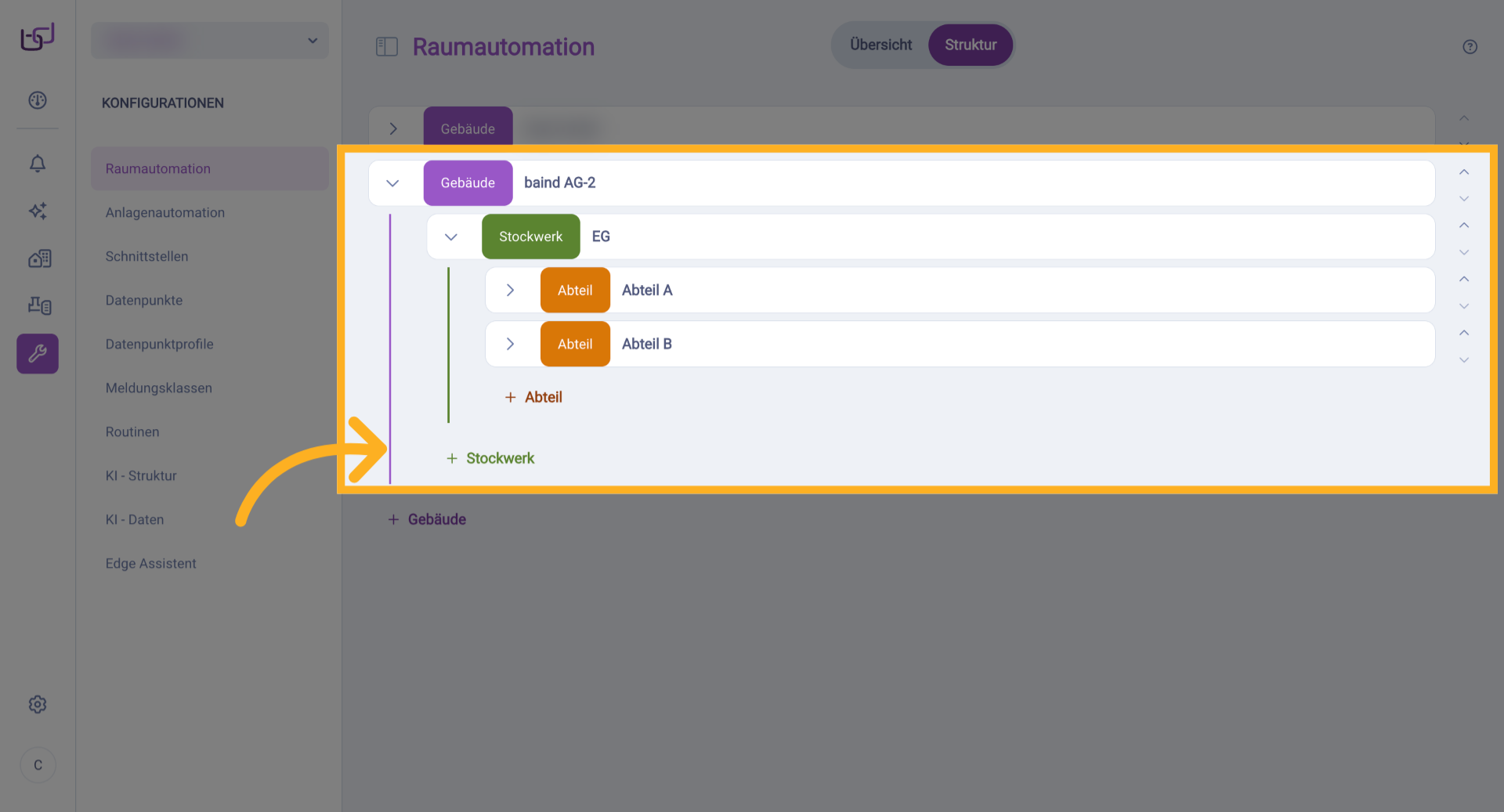Select the buildings icon in sidebar

coord(38,258)
